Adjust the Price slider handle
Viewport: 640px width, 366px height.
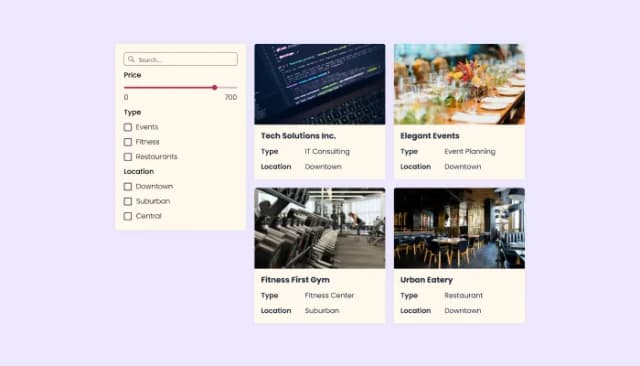(215, 87)
